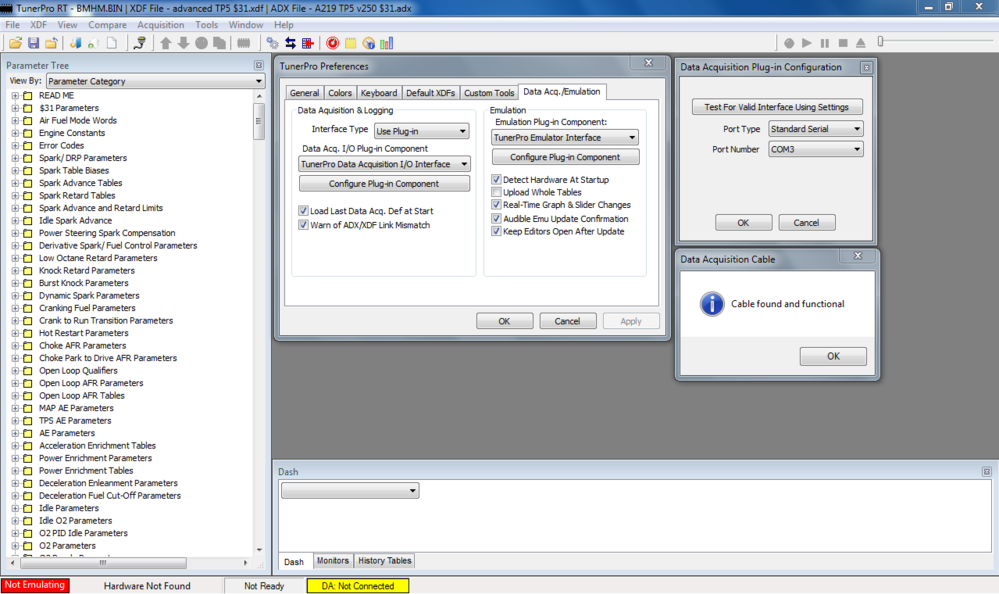The width and height of the screenshot is (999, 594).
Task: Click the grey chip toolbar icon
Action: click(243, 43)
